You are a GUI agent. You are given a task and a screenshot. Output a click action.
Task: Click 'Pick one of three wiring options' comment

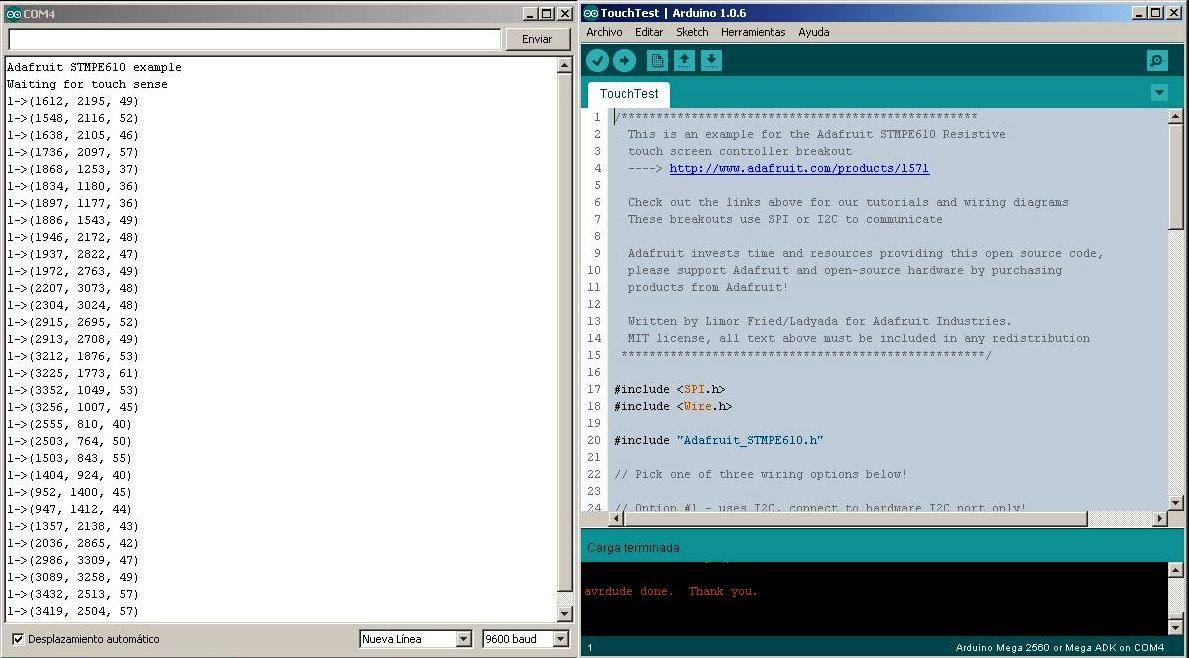click(x=761, y=474)
